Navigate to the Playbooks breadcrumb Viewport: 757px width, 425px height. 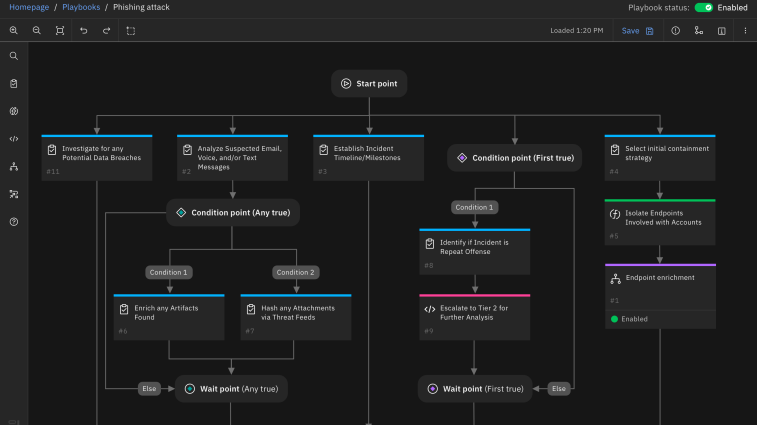83,7
